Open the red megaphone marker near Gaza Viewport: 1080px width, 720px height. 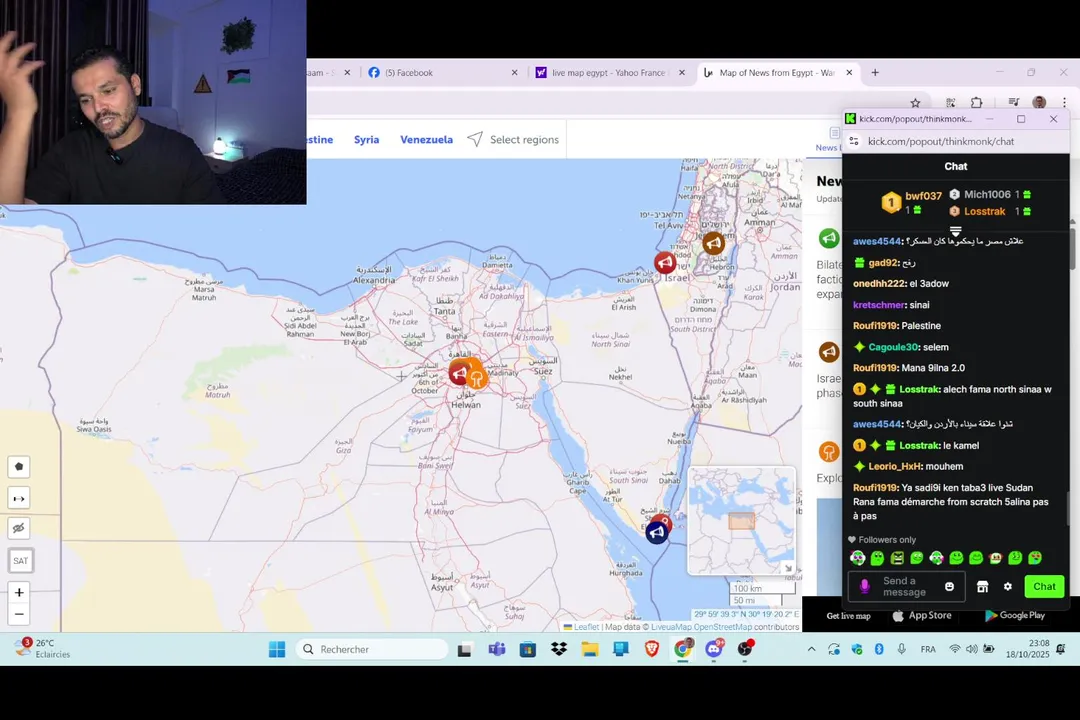(x=665, y=263)
